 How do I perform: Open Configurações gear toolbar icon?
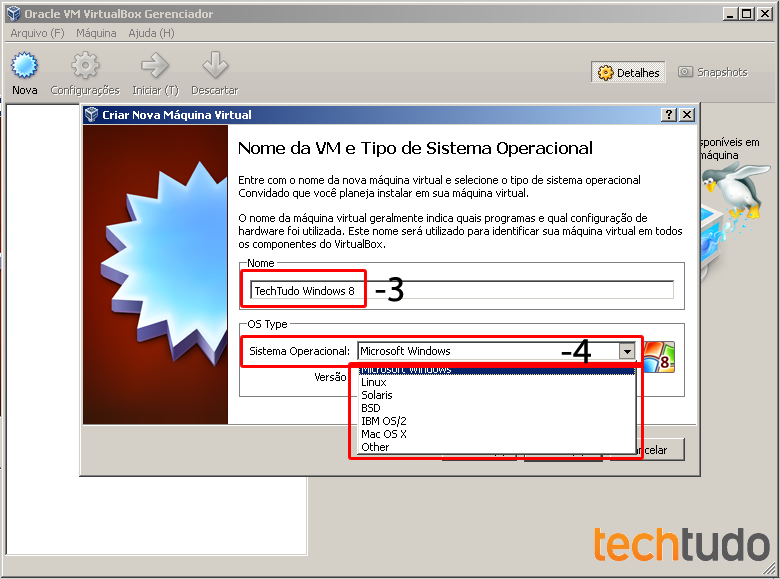[85, 66]
